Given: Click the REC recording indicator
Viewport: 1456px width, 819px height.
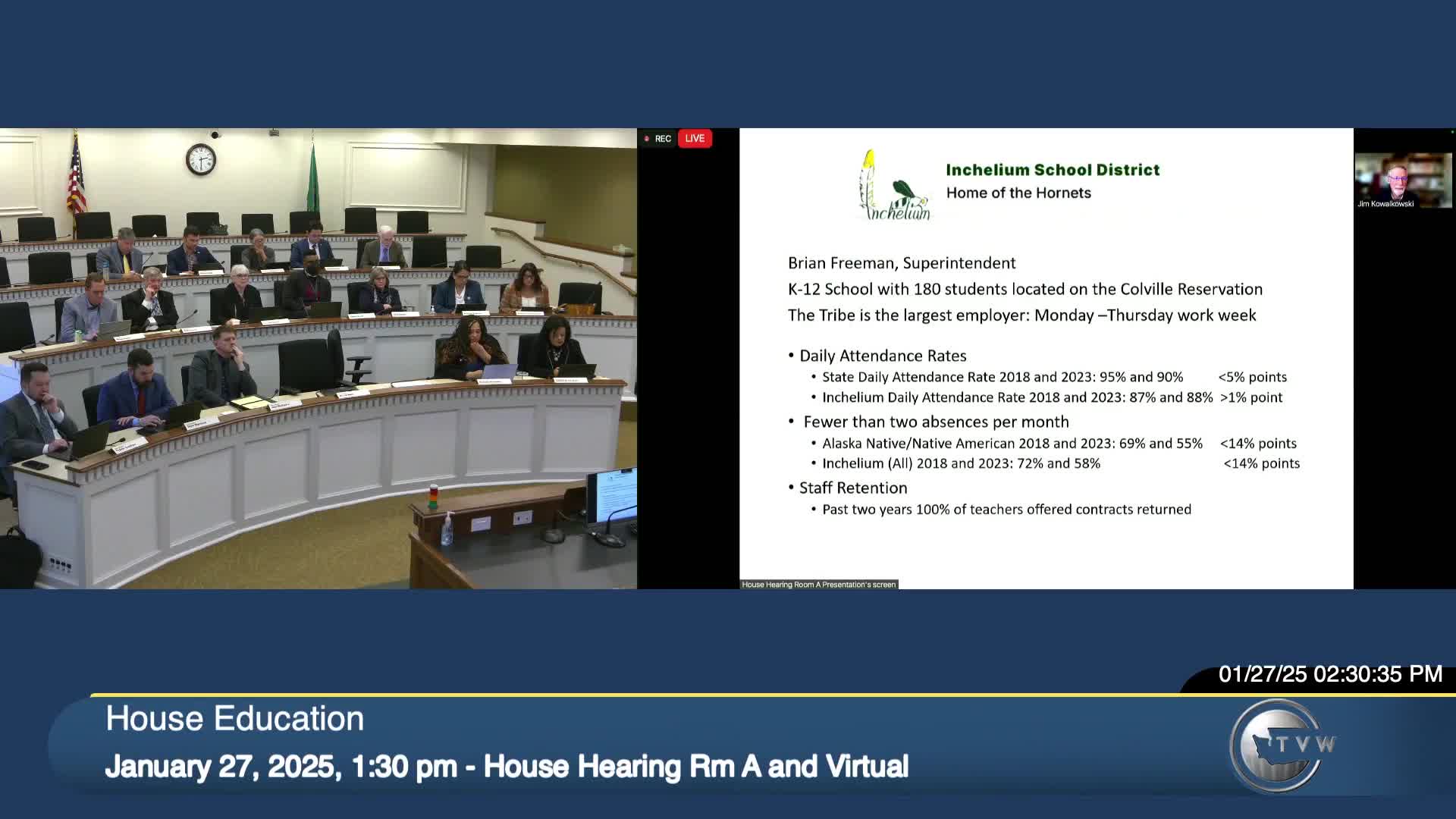Looking at the screenshot, I should pyautogui.click(x=658, y=139).
